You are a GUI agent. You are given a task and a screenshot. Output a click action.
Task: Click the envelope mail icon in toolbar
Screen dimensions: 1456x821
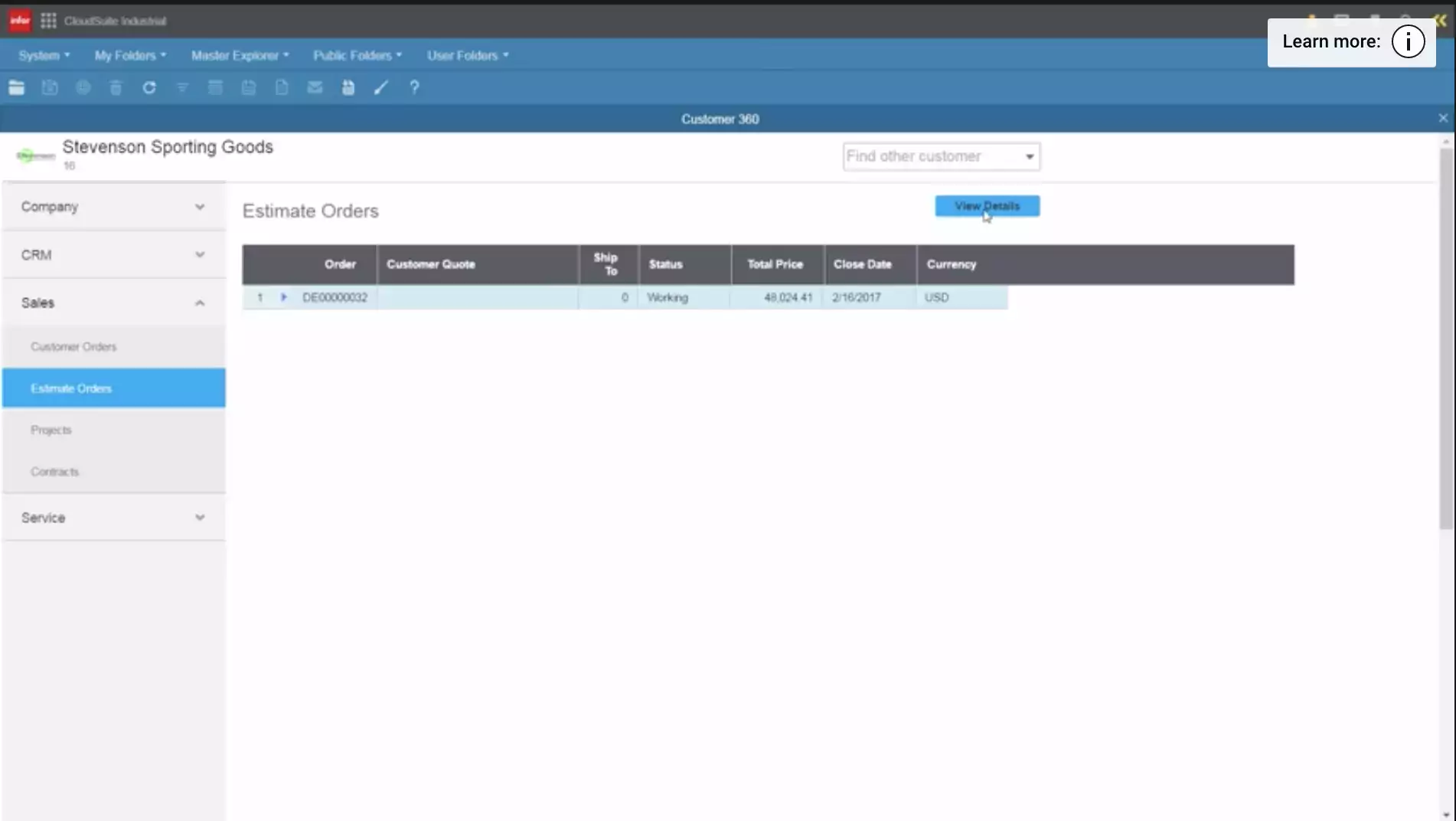315,87
